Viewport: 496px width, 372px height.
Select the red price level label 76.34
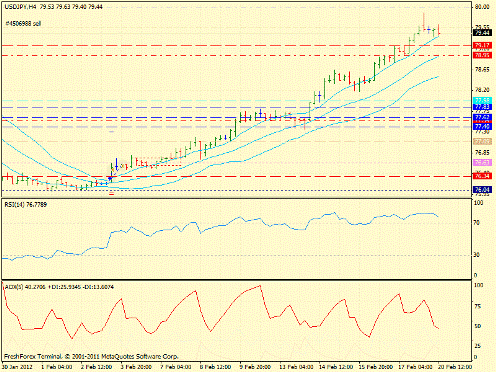click(482, 176)
